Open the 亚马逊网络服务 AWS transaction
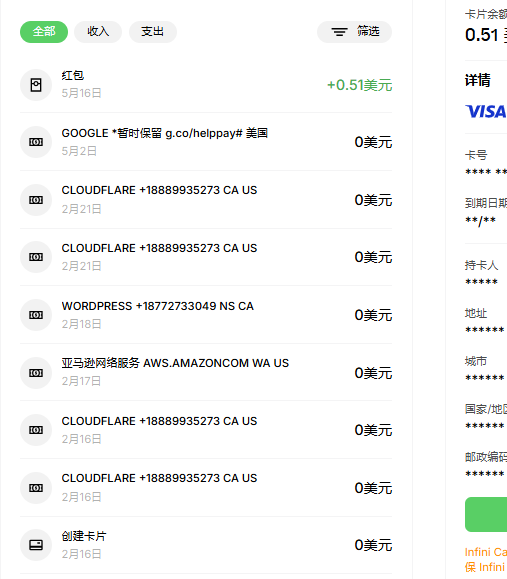 click(x=206, y=373)
